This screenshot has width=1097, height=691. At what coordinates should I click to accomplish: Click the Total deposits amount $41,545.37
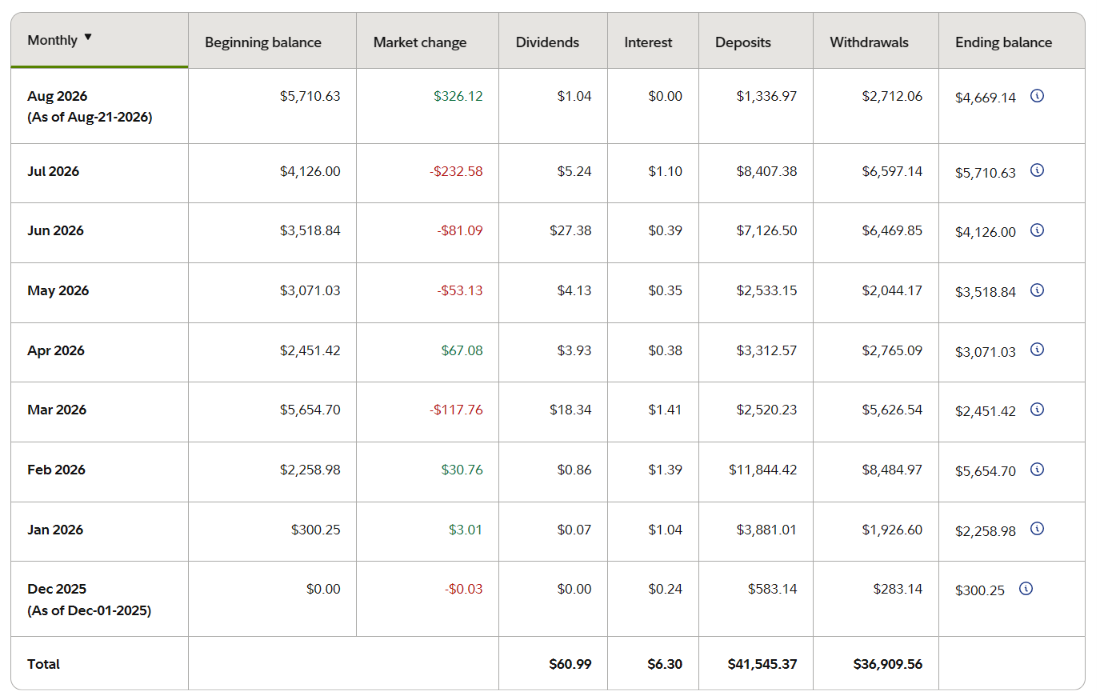click(x=762, y=664)
